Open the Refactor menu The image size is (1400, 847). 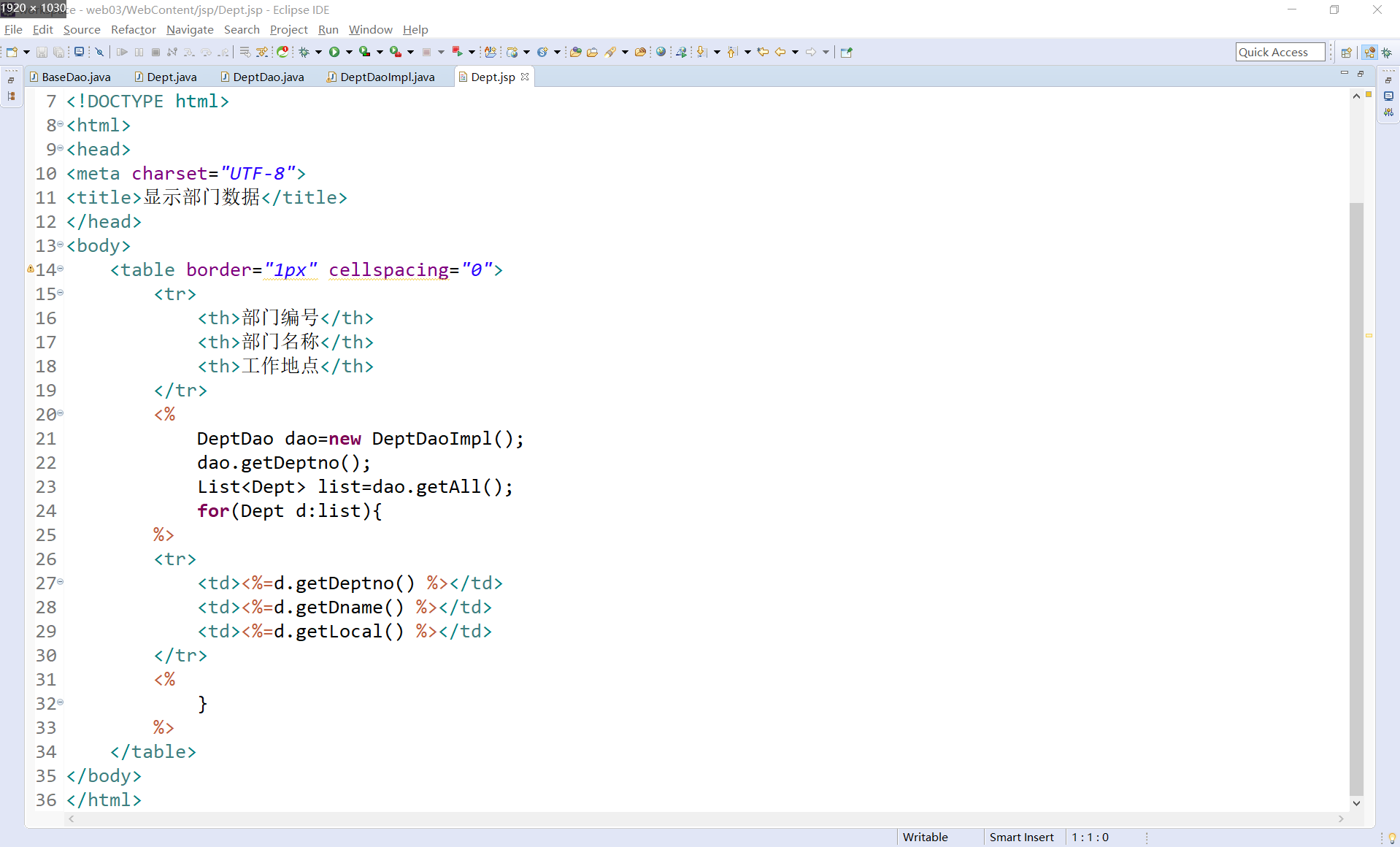134,29
